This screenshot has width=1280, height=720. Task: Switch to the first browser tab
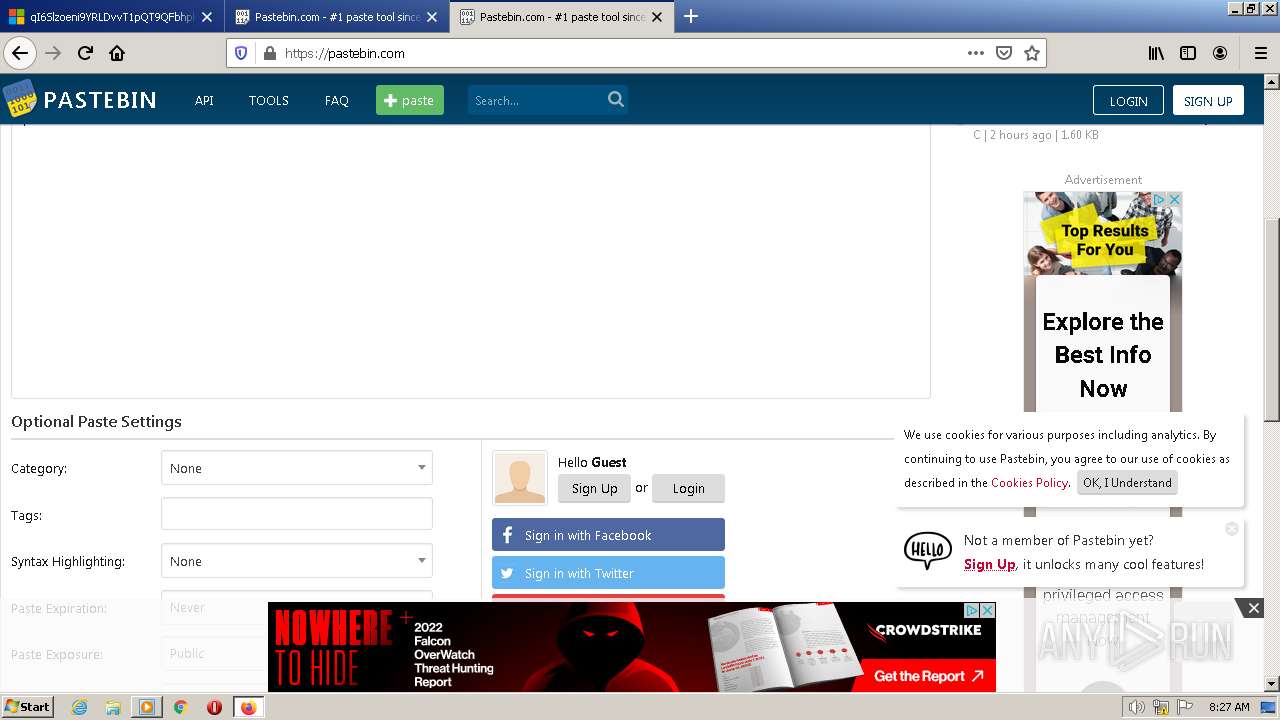pyautogui.click(x=110, y=16)
